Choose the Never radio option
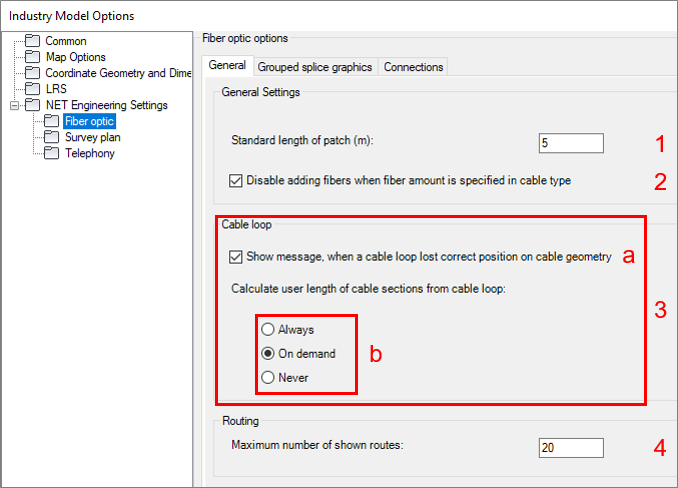678x488 pixels. [x=268, y=377]
